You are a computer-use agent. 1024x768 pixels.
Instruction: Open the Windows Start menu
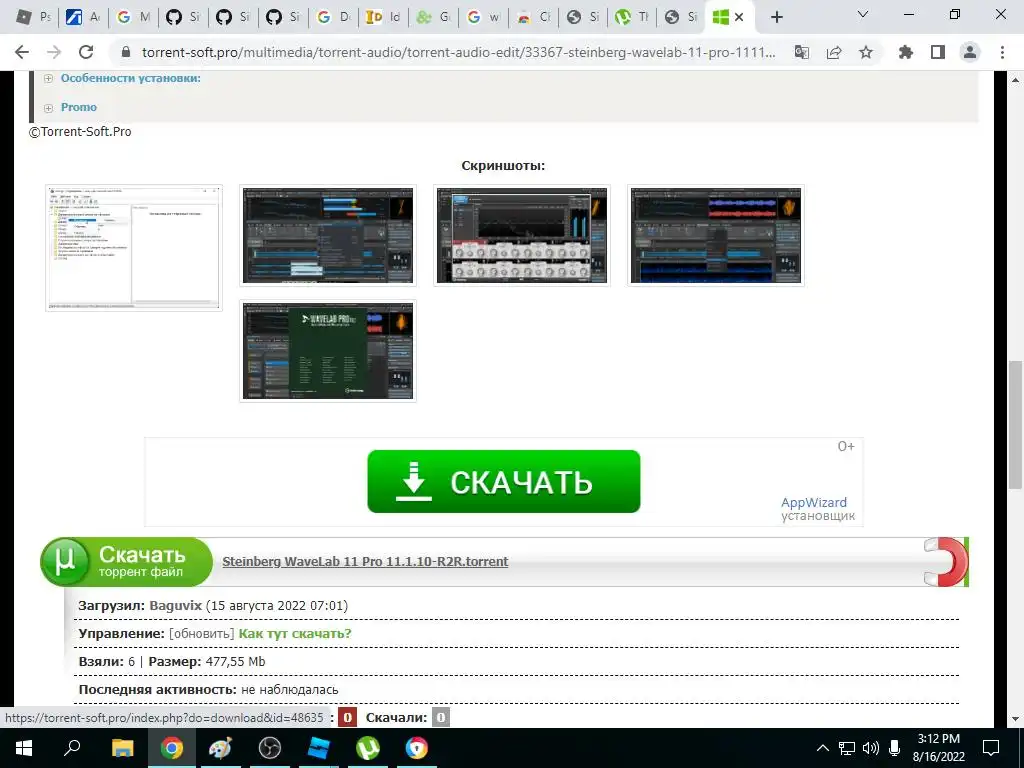23,748
